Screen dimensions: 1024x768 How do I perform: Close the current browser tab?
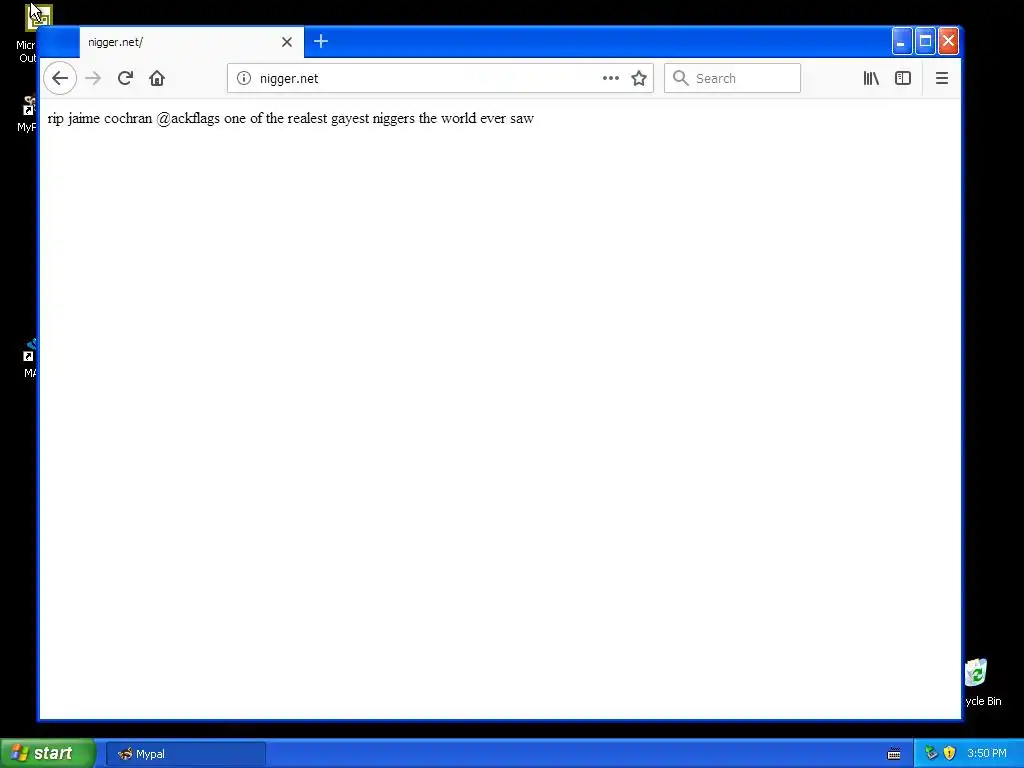pos(287,42)
